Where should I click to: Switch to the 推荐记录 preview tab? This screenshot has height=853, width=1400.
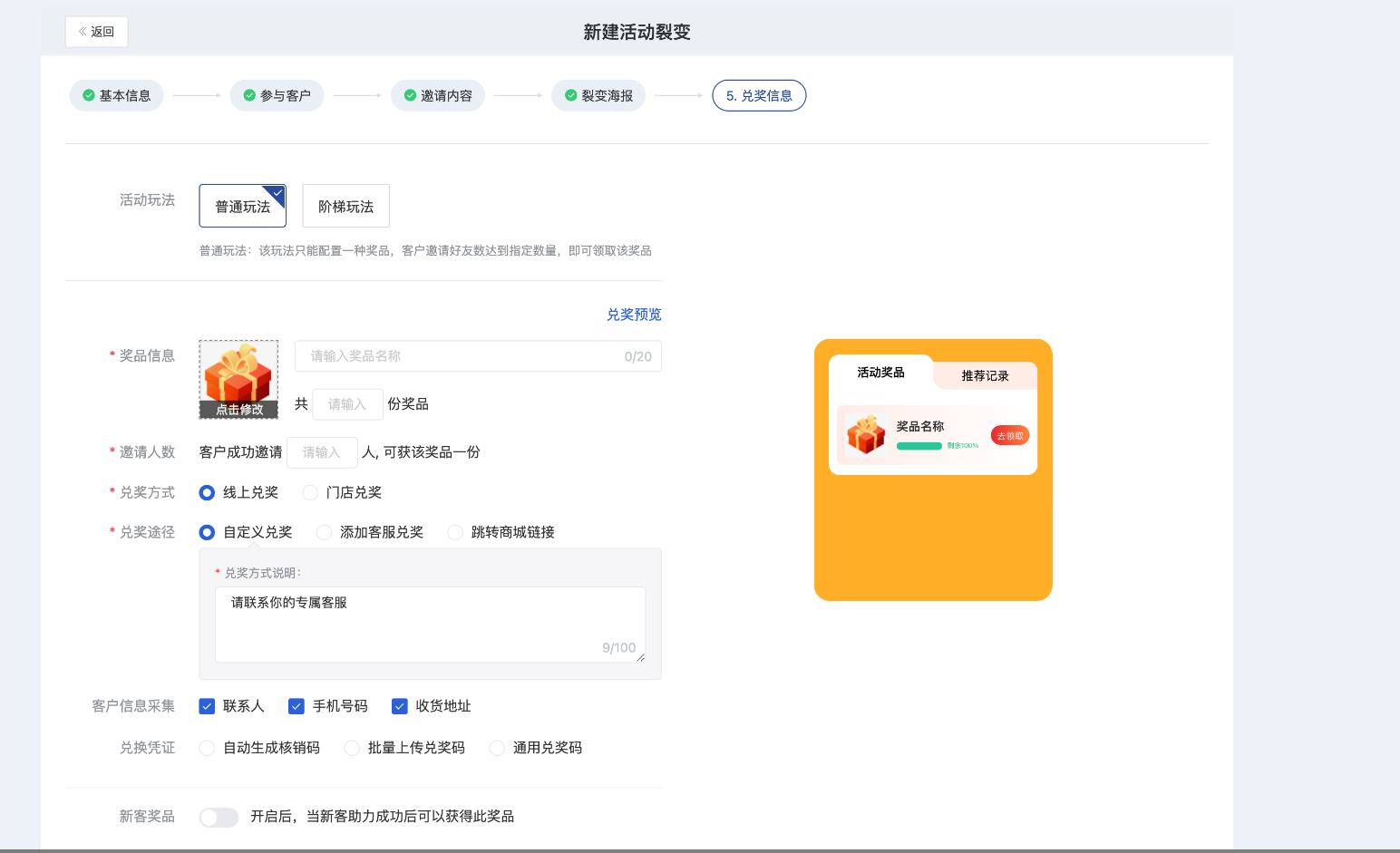click(985, 375)
